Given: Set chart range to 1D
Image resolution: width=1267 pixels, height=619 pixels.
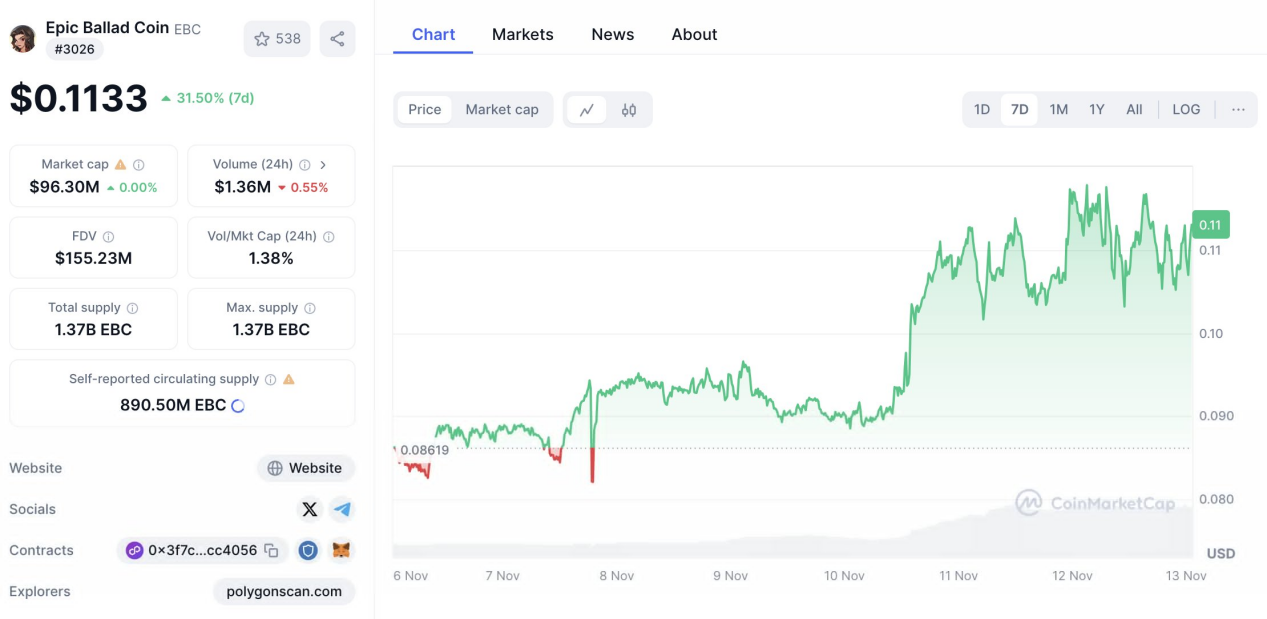Looking at the screenshot, I should coord(982,110).
